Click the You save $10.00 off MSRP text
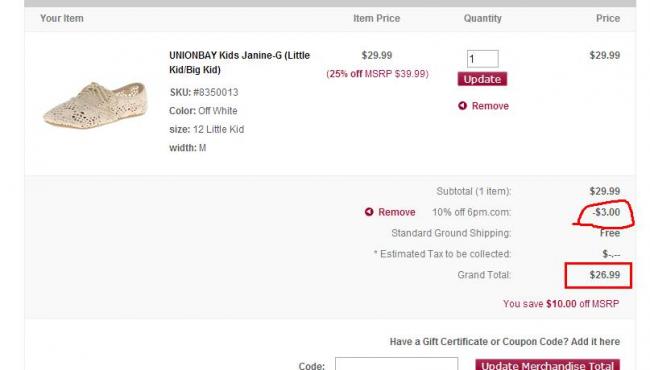The image size is (650, 370). pos(561,304)
